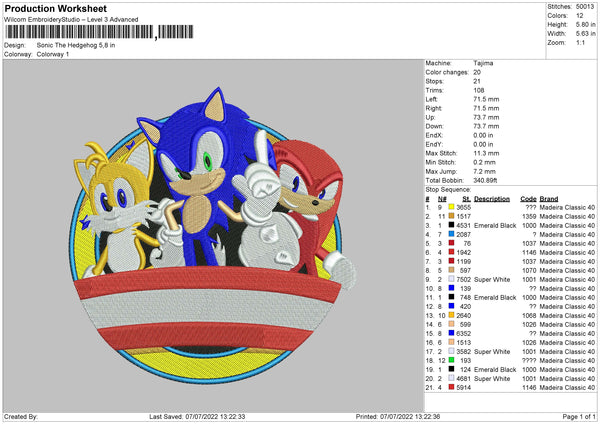Viewport: 600px width, 424px height.
Task: Click the Description column header
Action: (x=492, y=199)
